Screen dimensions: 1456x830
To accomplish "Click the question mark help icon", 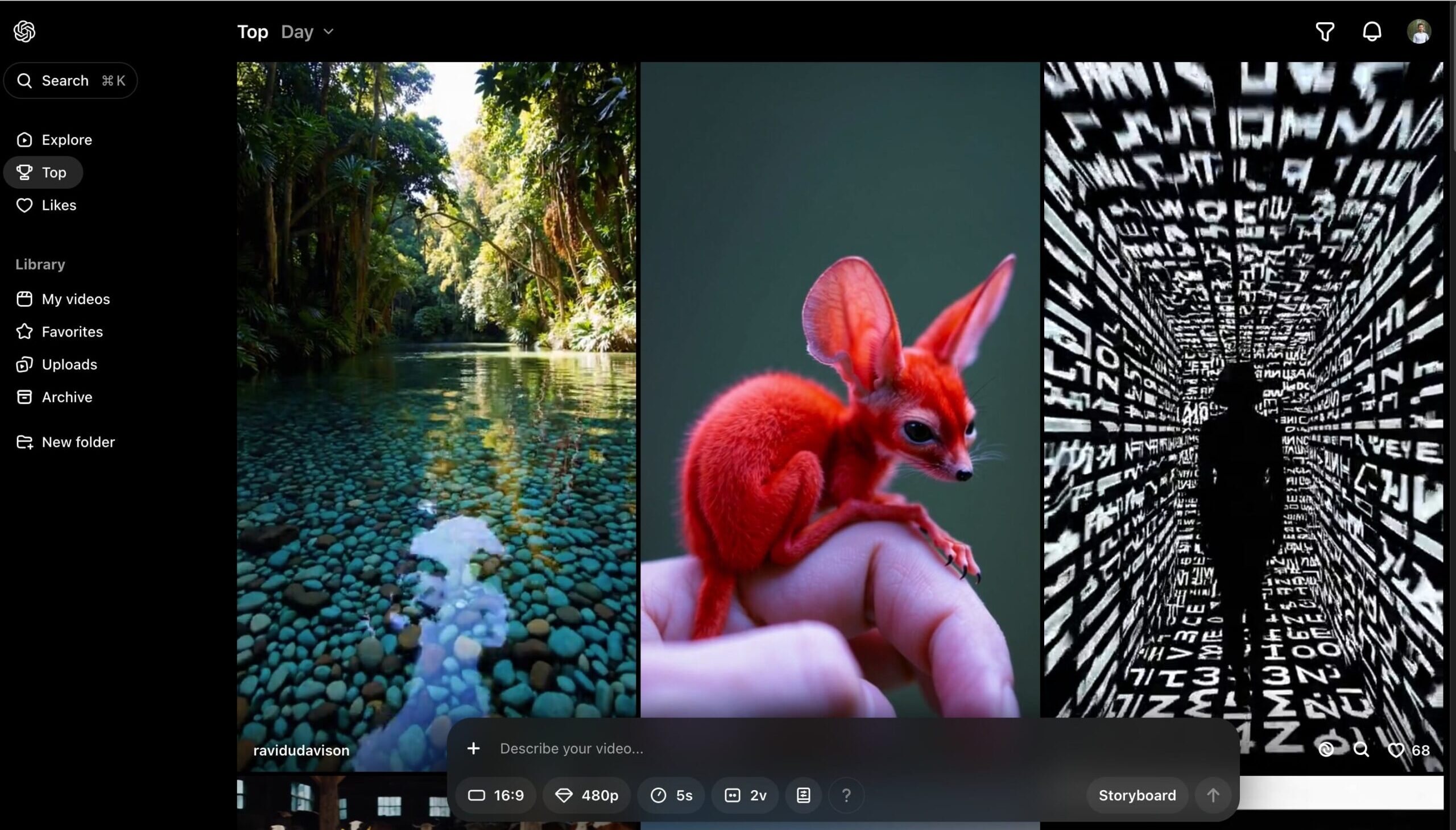I will click(x=846, y=795).
